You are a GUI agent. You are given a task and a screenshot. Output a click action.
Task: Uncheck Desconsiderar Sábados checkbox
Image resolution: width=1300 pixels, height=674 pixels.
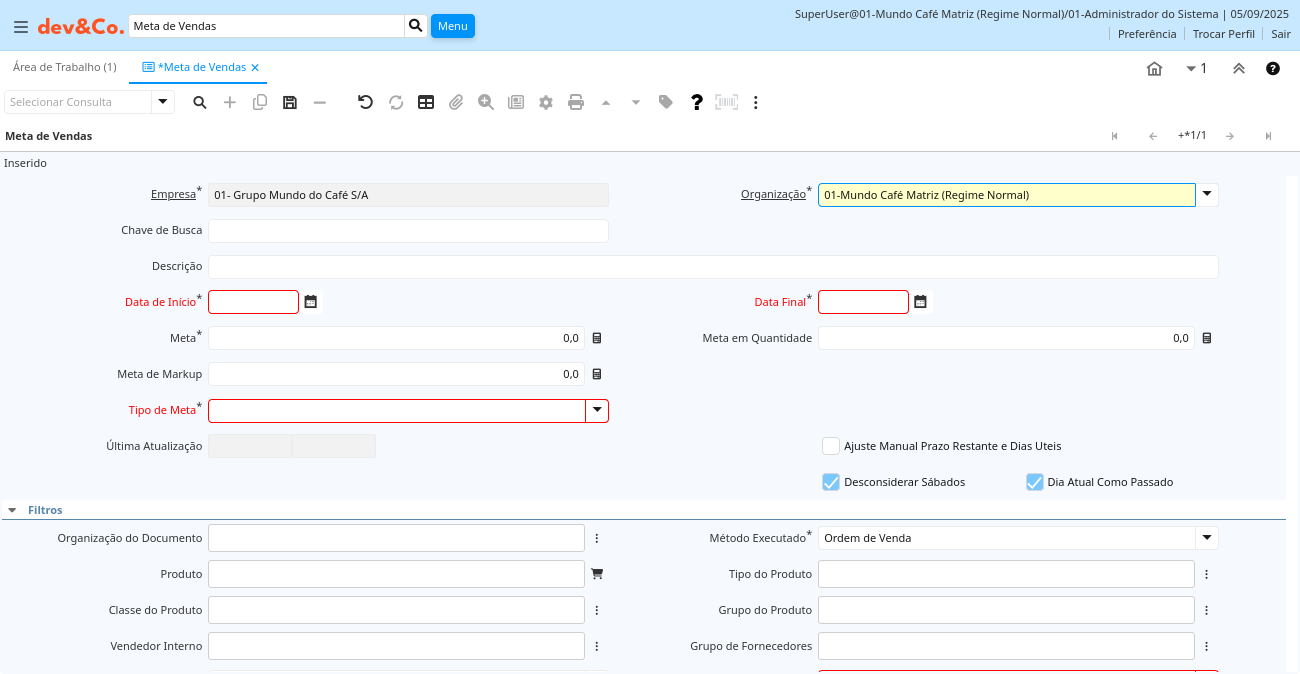click(830, 482)
